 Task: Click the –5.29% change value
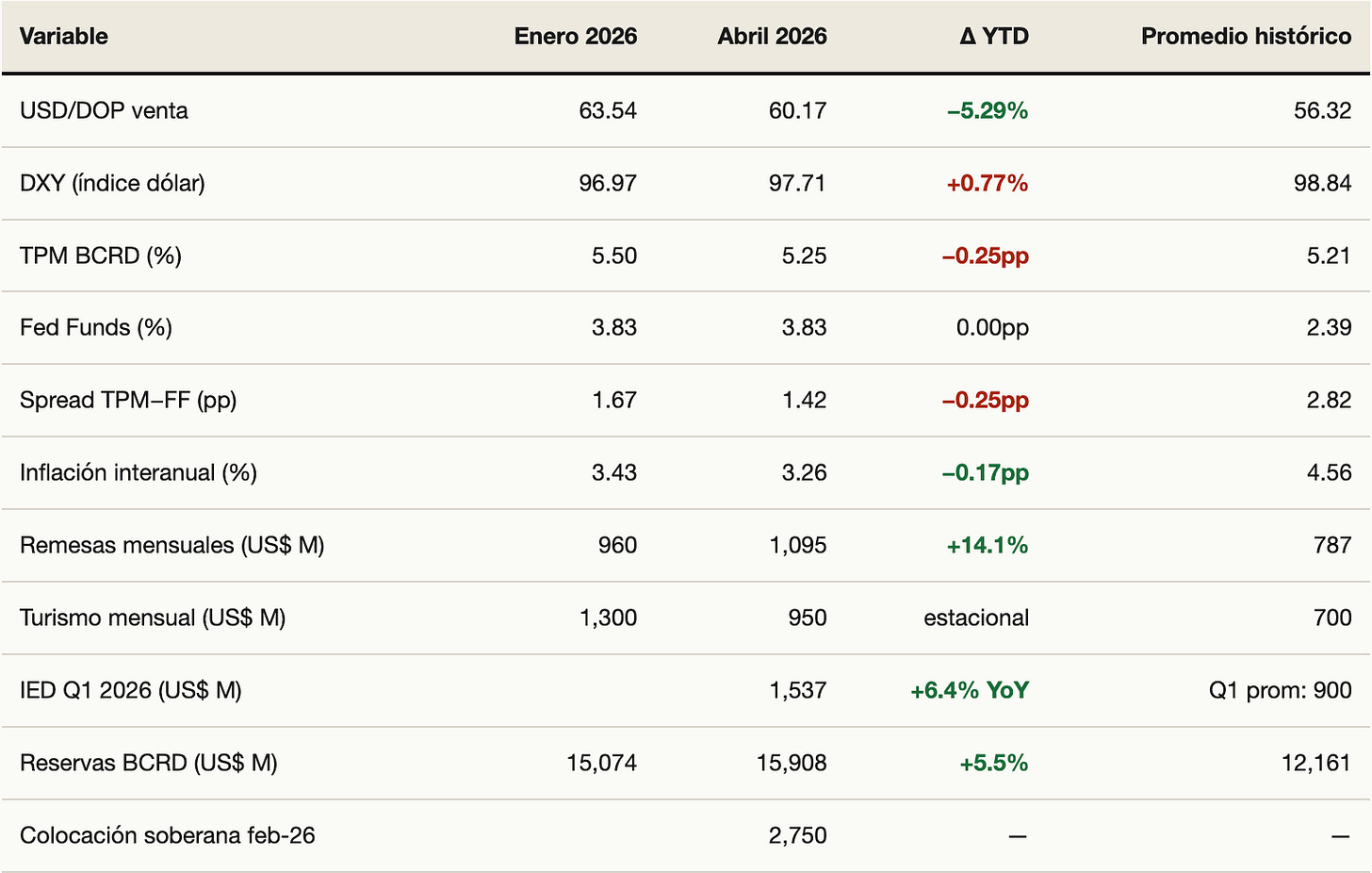tap(988, 110)
